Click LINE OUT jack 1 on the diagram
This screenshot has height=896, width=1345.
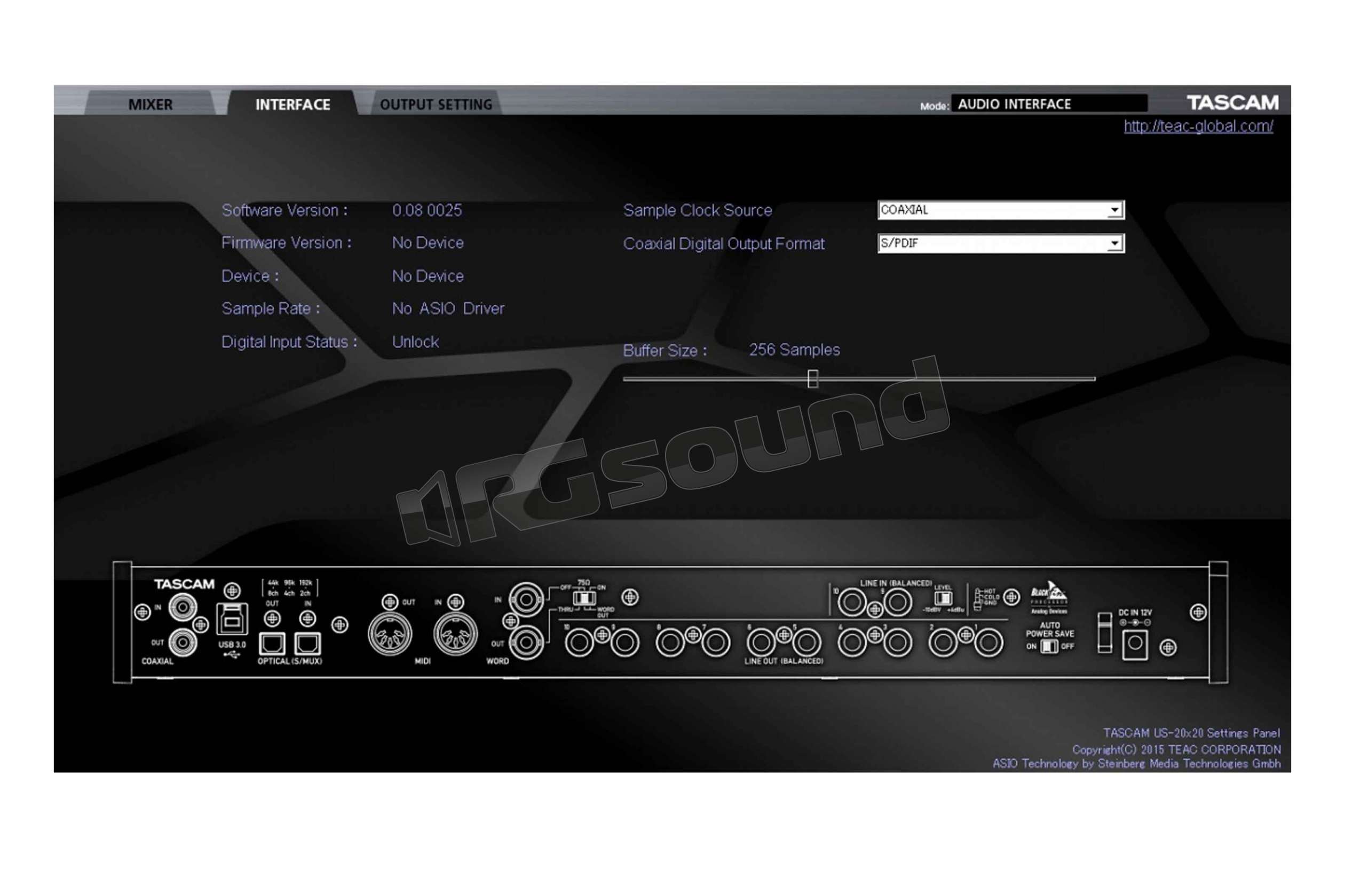click(x=988, y=643)
